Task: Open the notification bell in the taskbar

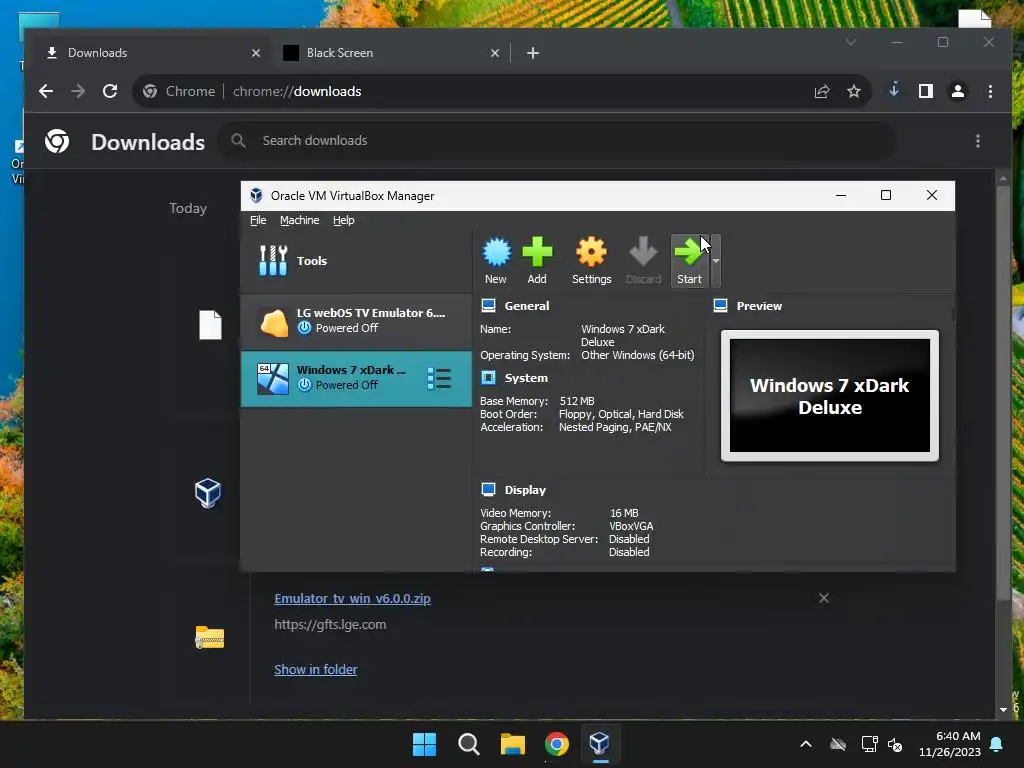Action: [x=997, y=744]
